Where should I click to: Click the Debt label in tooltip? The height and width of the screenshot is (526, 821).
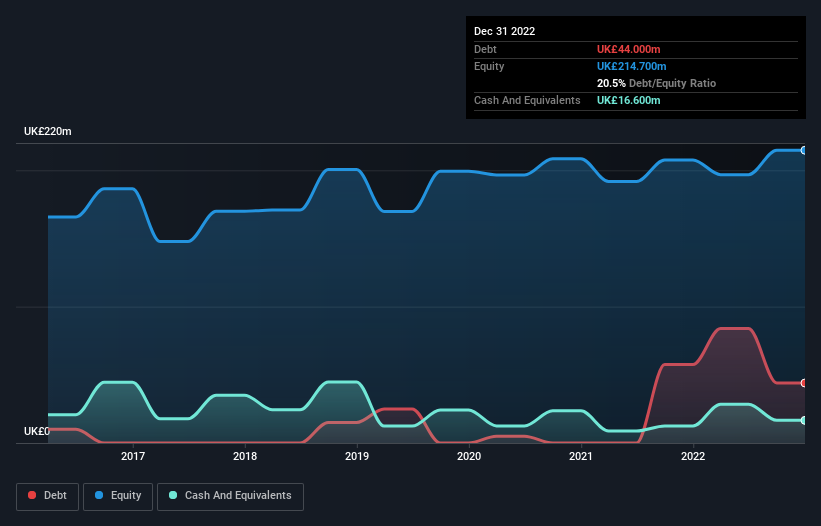click(485, 49)
